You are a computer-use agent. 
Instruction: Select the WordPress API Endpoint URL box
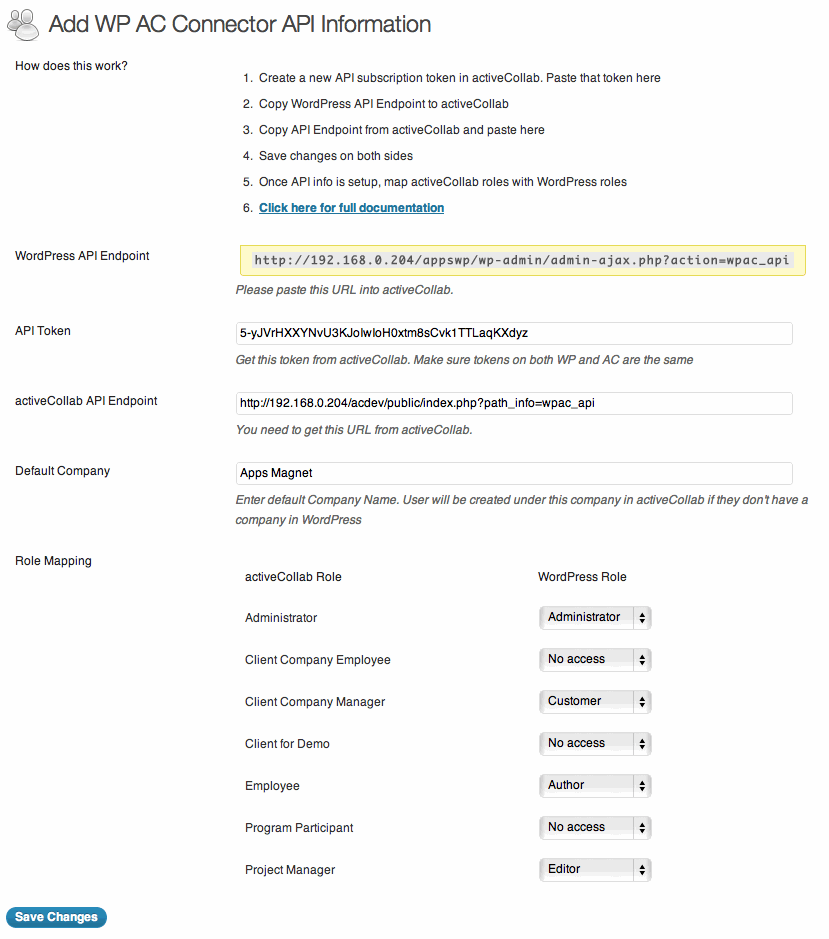[x=522, y=261]
